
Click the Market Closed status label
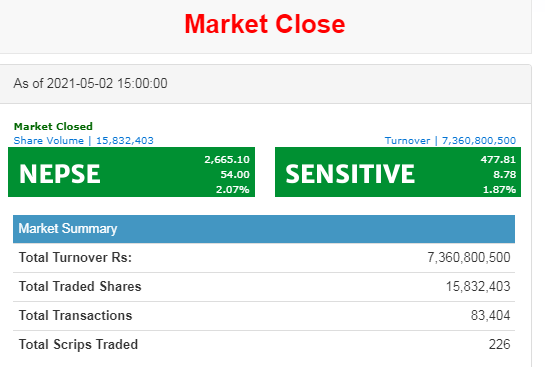(53, 126)
